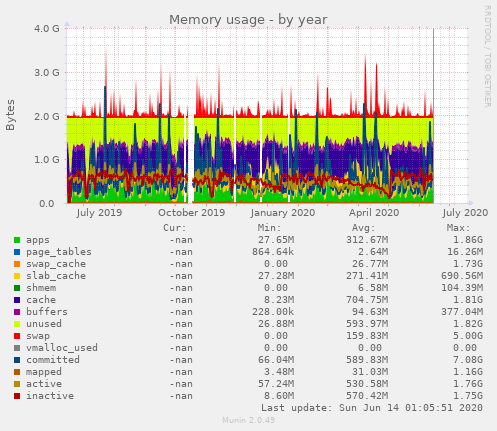Image resolution: width=497 pixels, height=431 pixels.
Task: Click the gray vmalloc_used legend swatch
Action: 17,348
